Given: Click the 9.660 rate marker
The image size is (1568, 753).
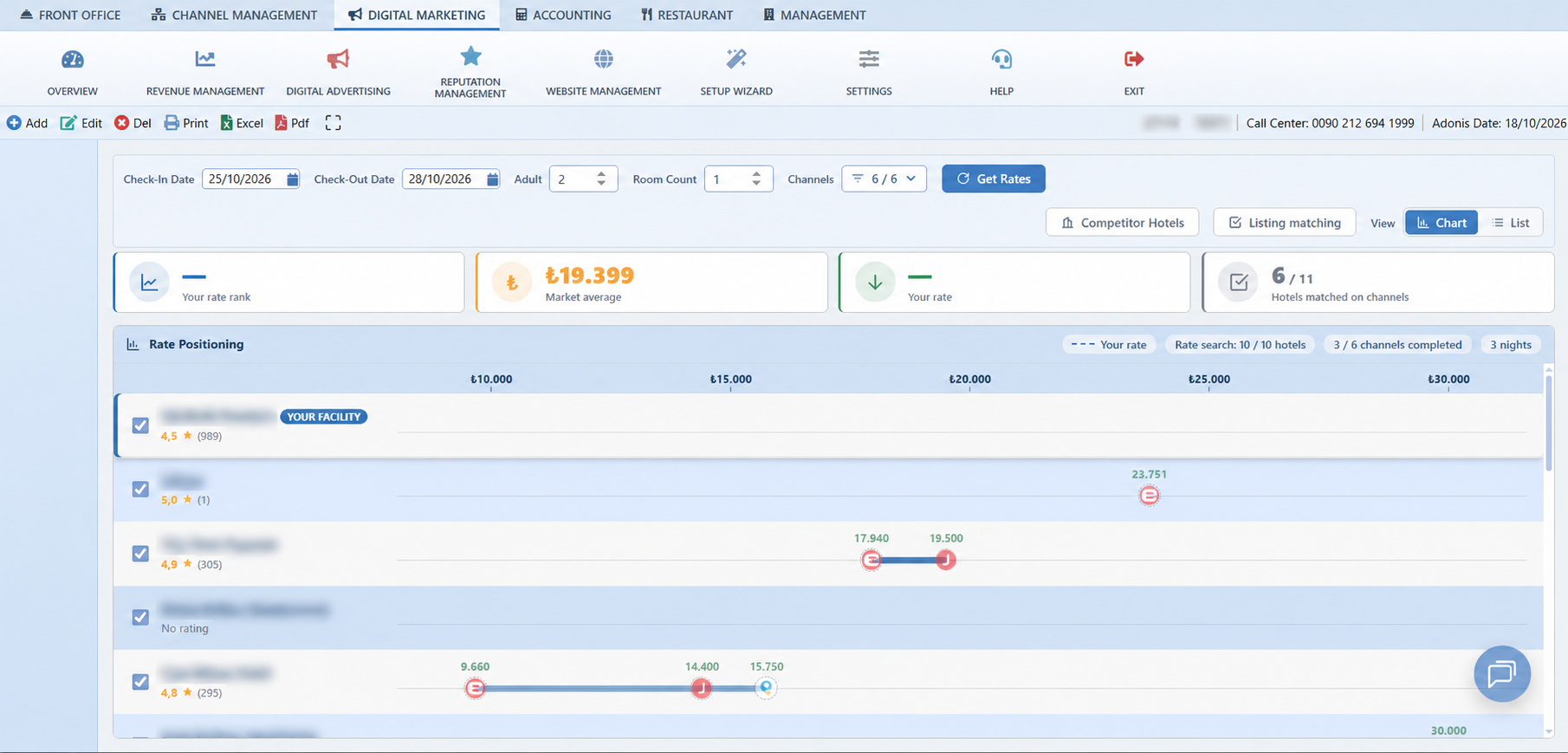Looking at the screenshot, I should pyautogui.click(x=475, y=688).
